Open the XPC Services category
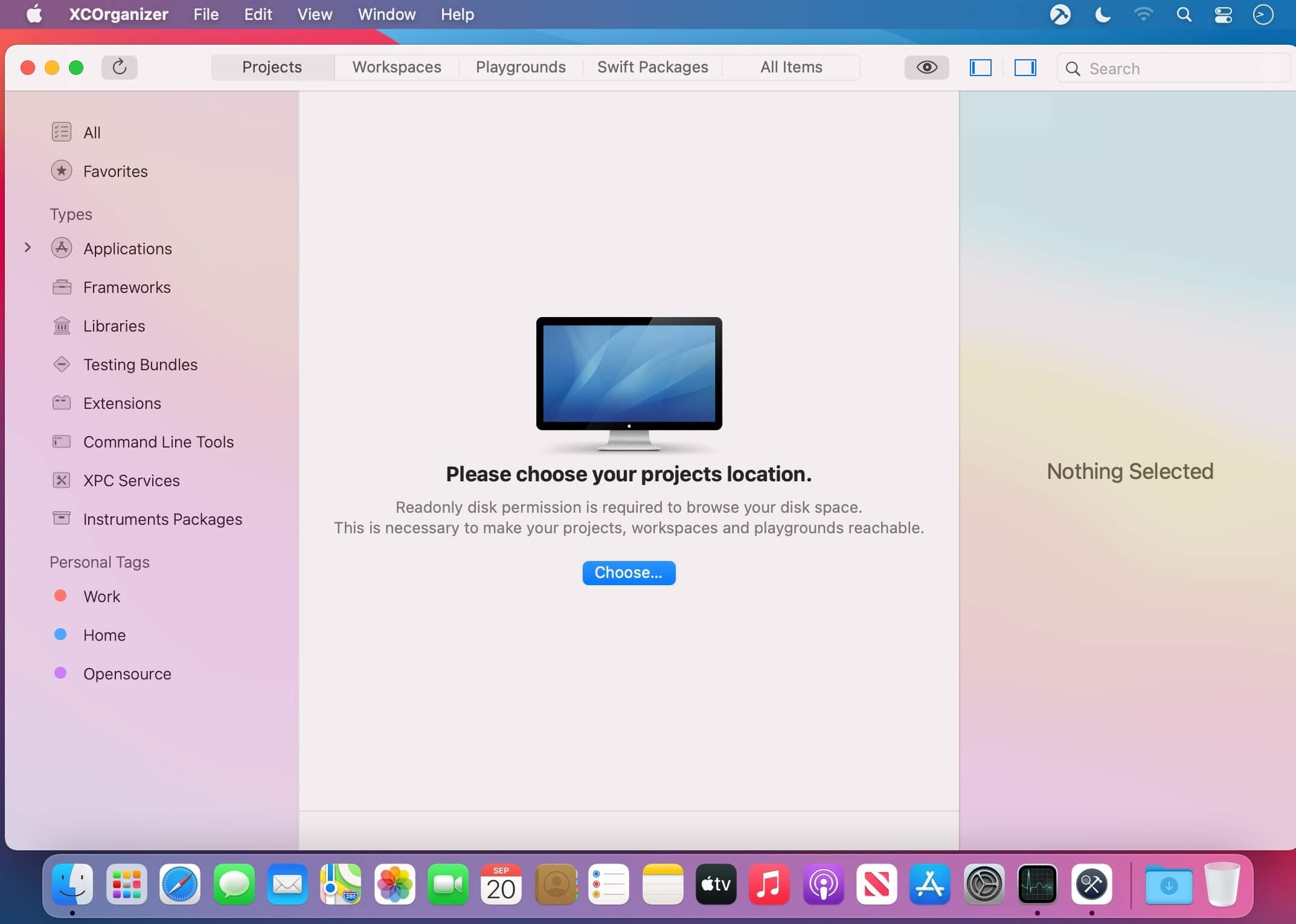Image resolution: width=1296 pixels, height=924 pixels. point(131,481)
